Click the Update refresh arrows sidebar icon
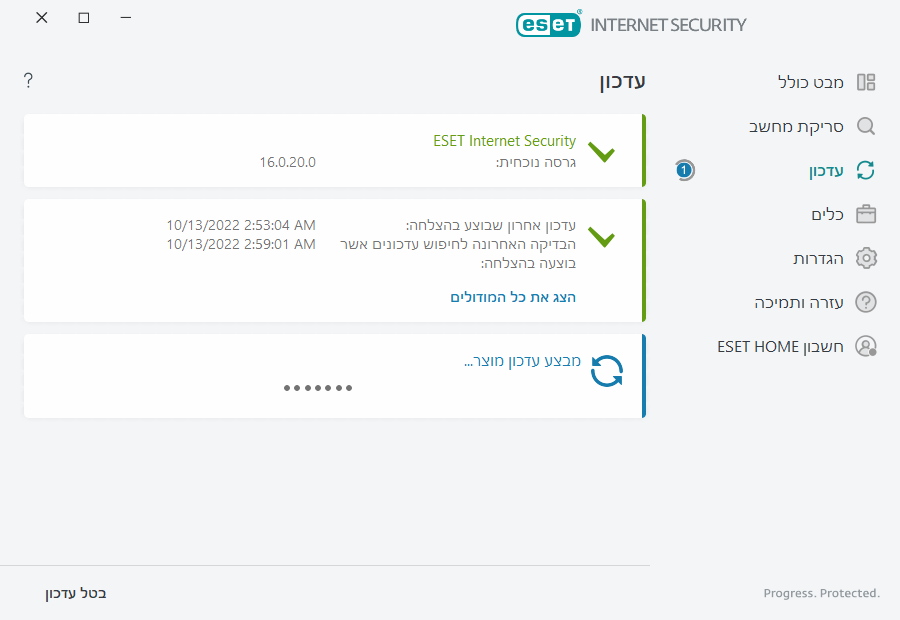This screenshot has height=620, width=900. point(866,170)
